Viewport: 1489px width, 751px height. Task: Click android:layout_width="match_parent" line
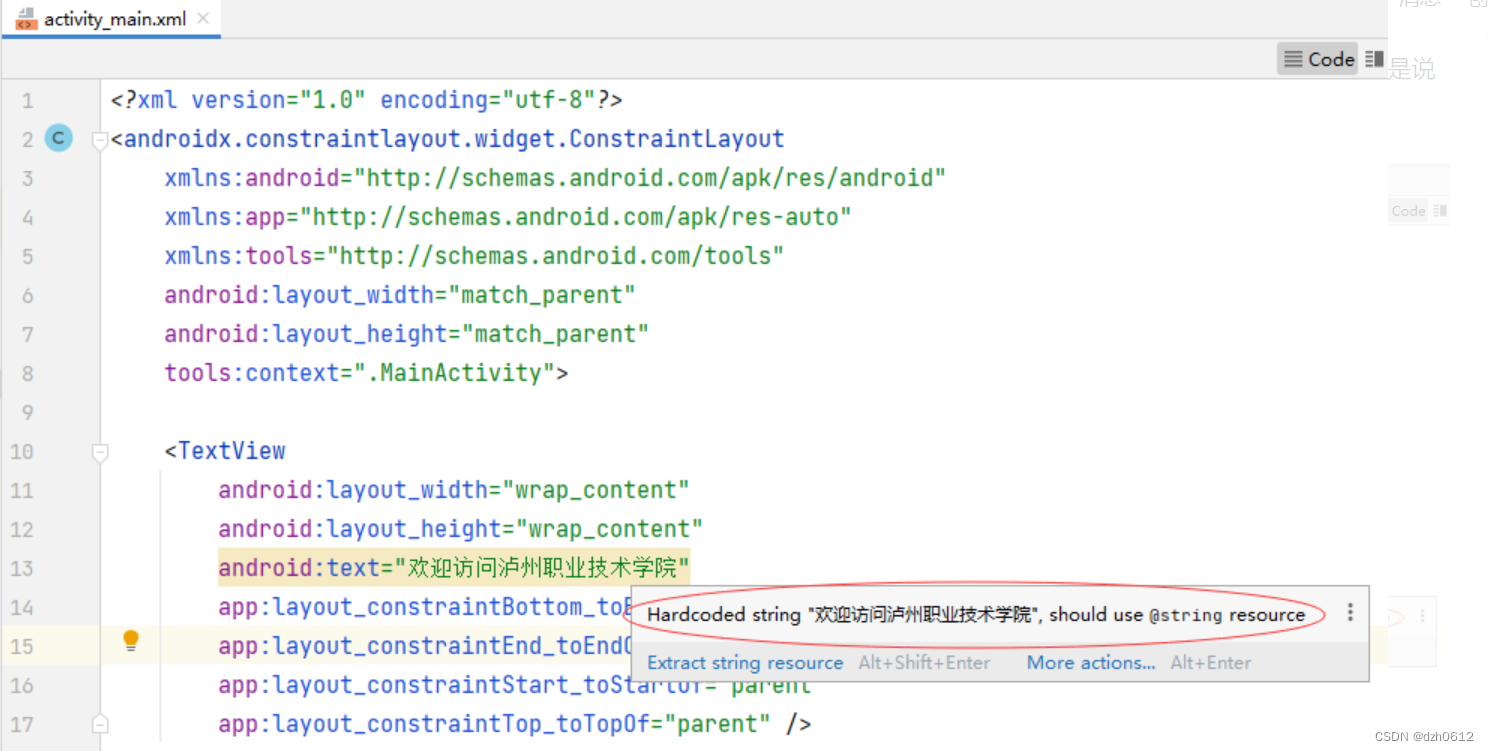click(x=400, y=295)
